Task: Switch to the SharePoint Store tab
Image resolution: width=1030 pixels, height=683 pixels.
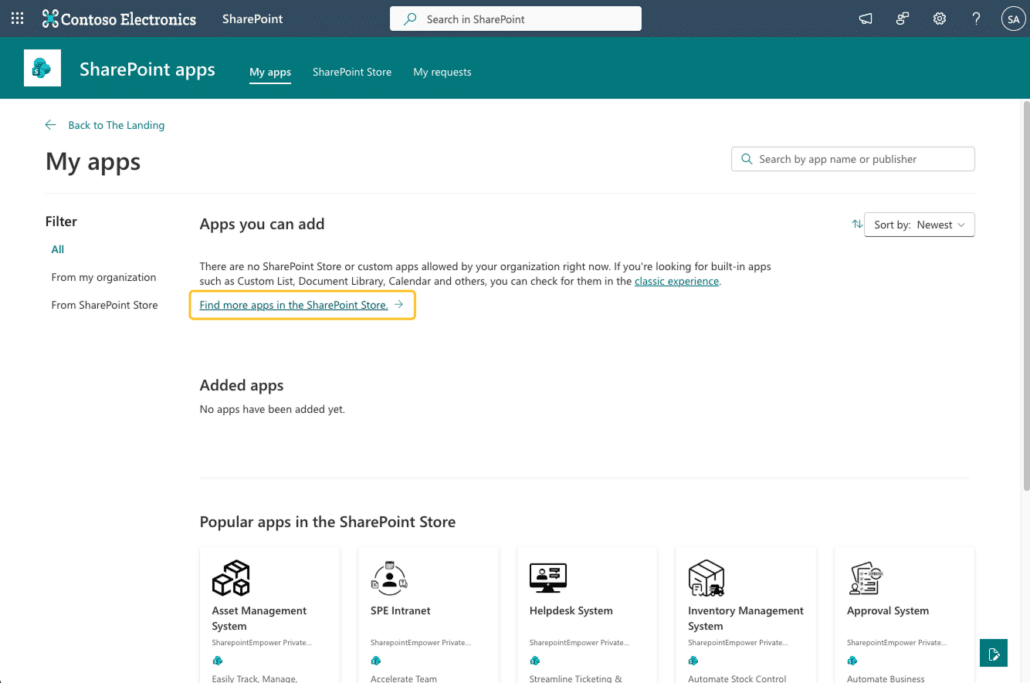Action: (352, 72)
